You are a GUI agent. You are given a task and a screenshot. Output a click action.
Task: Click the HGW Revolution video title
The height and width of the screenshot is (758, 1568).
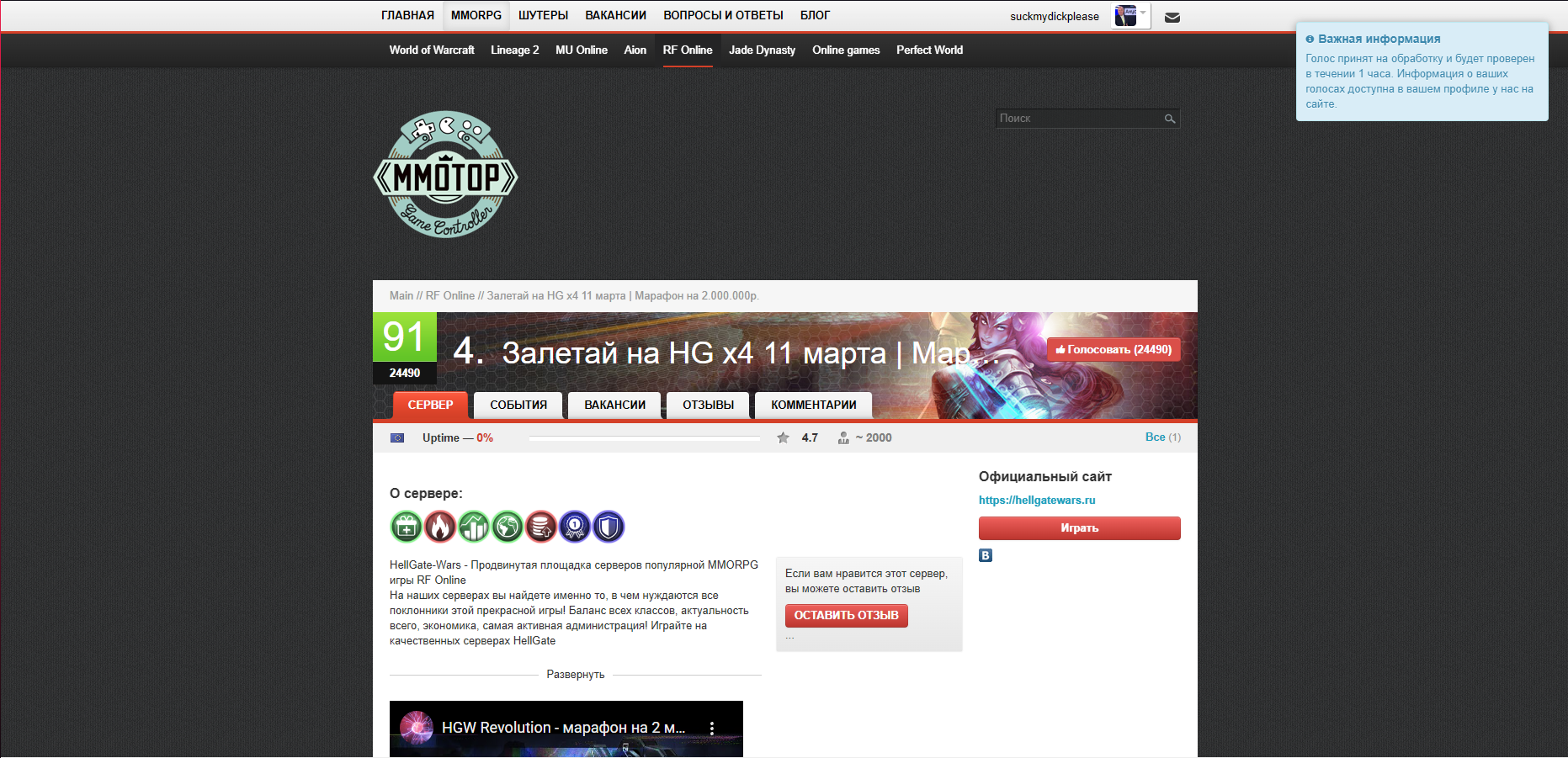click(563, 728)
